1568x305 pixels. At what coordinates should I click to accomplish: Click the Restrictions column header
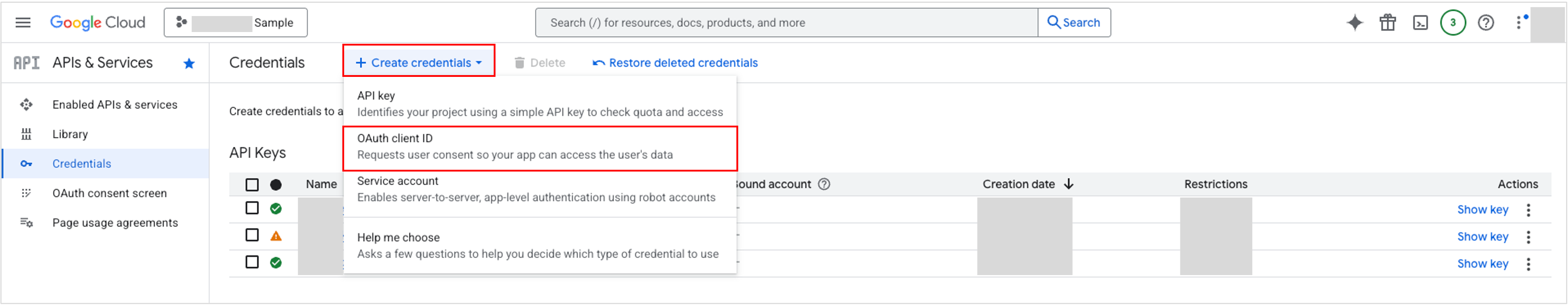coord(1216,184)
